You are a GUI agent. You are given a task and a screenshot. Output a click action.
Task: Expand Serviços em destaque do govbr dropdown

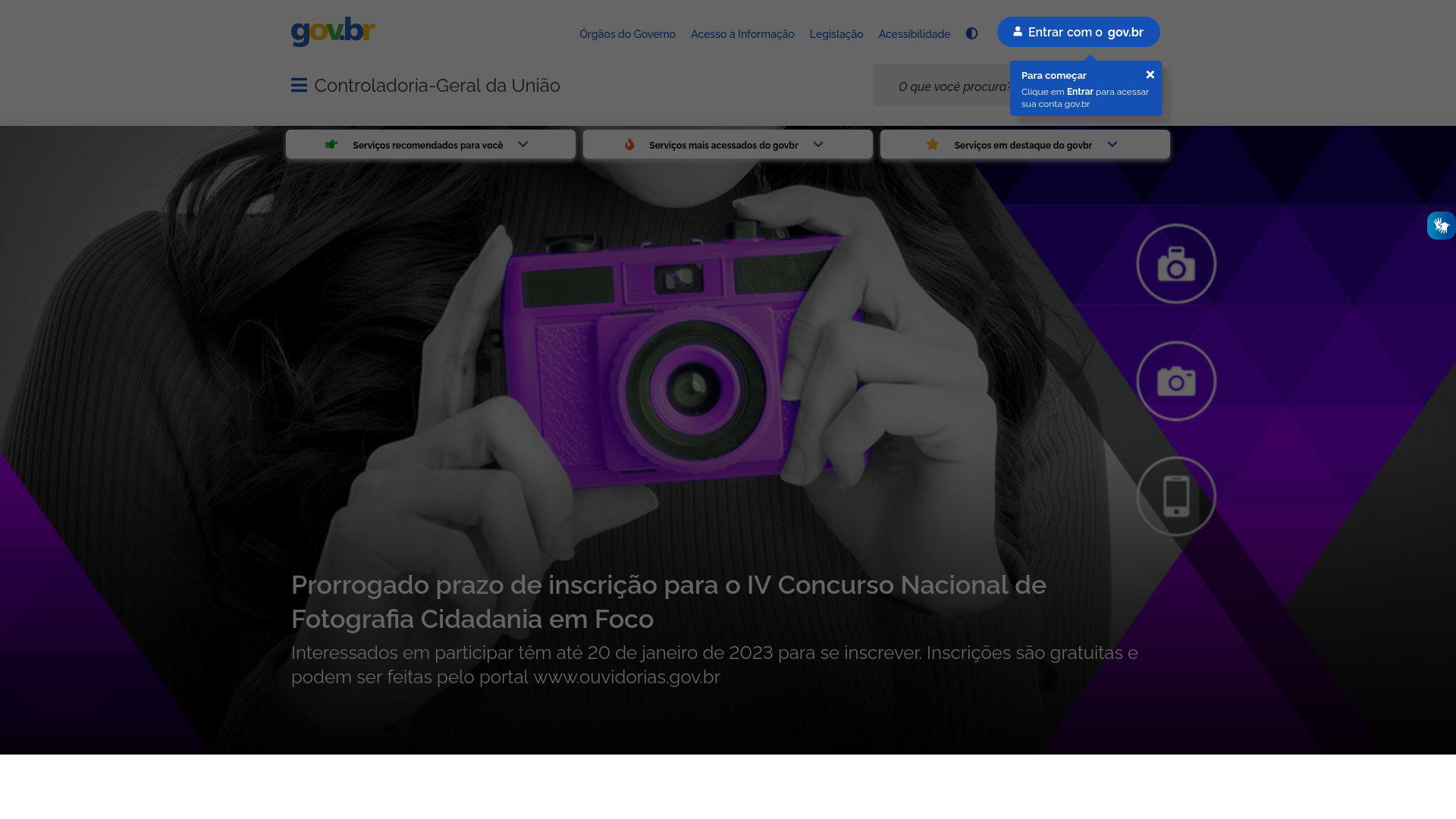coord(1025,144)
